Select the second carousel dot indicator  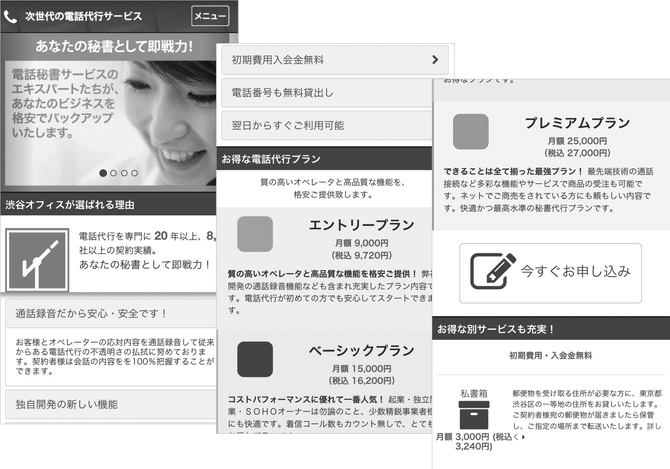coord(113,173)
